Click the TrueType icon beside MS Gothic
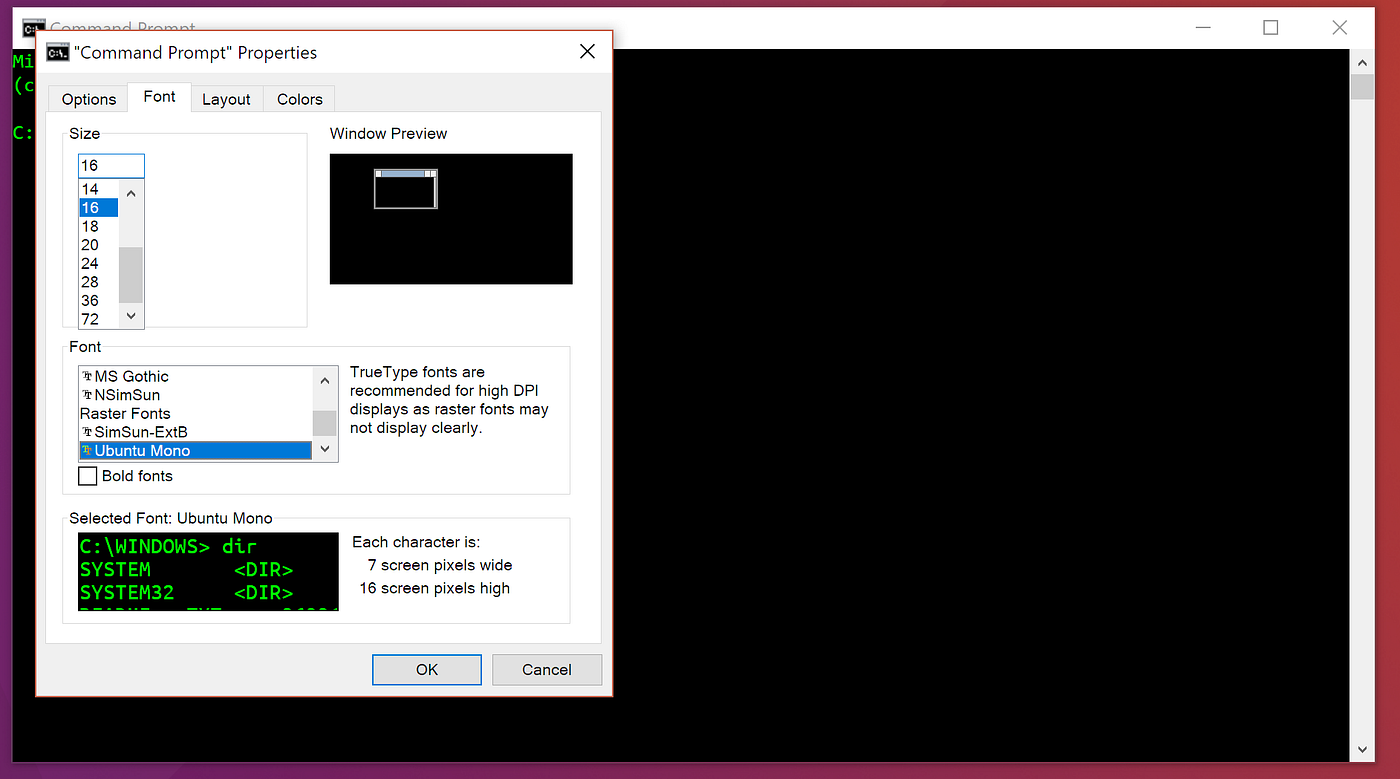Viewport: 1400px width, 779px height. coord(88,376)
